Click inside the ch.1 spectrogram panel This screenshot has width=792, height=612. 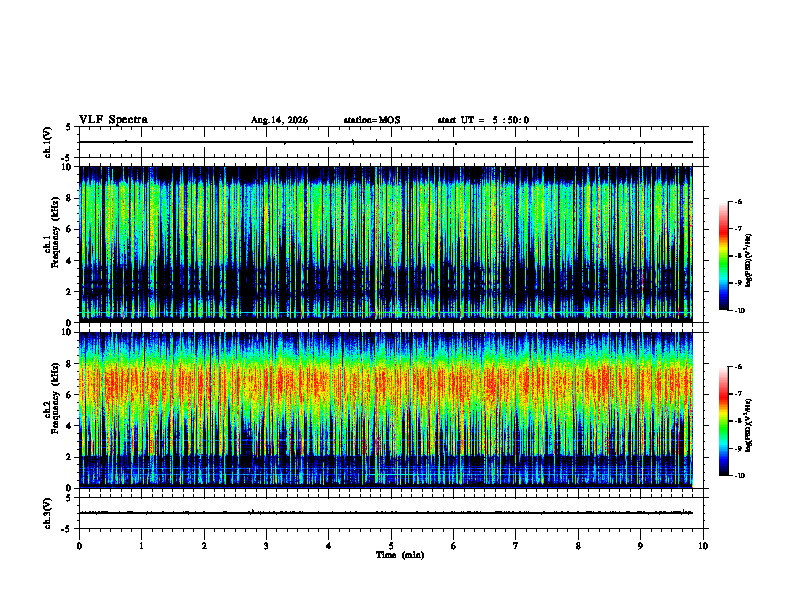[385, 244]
